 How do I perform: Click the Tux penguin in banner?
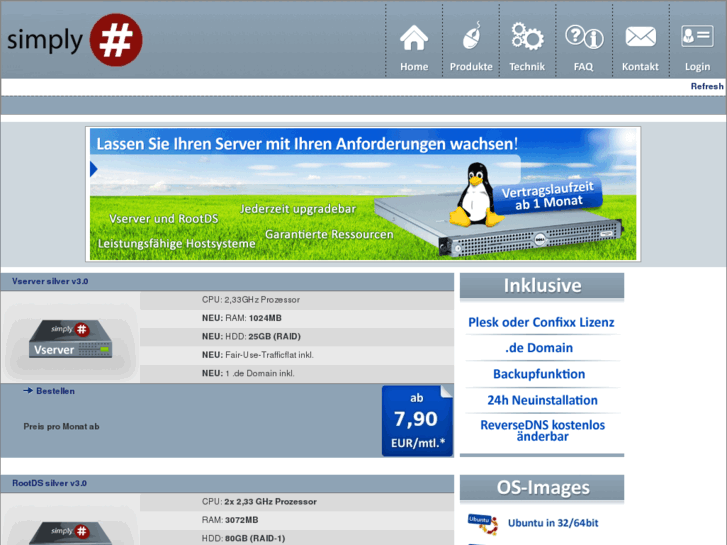coord(476,195)
